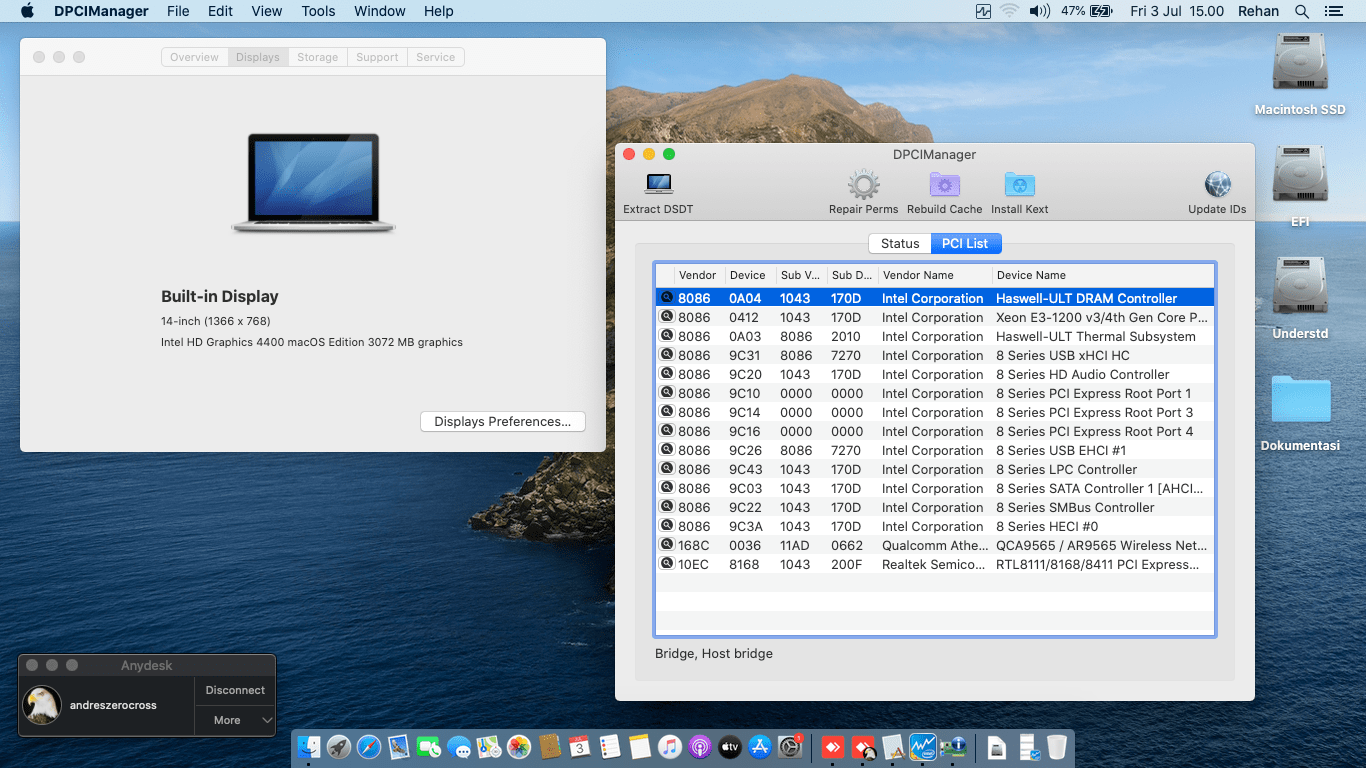Open the Tools menu
Screen dimensions: 1366x768
(318, 11)
